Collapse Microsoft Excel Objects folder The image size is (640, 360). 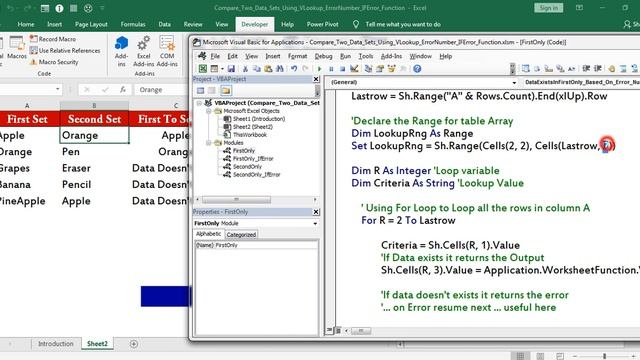tap(208, 111)
